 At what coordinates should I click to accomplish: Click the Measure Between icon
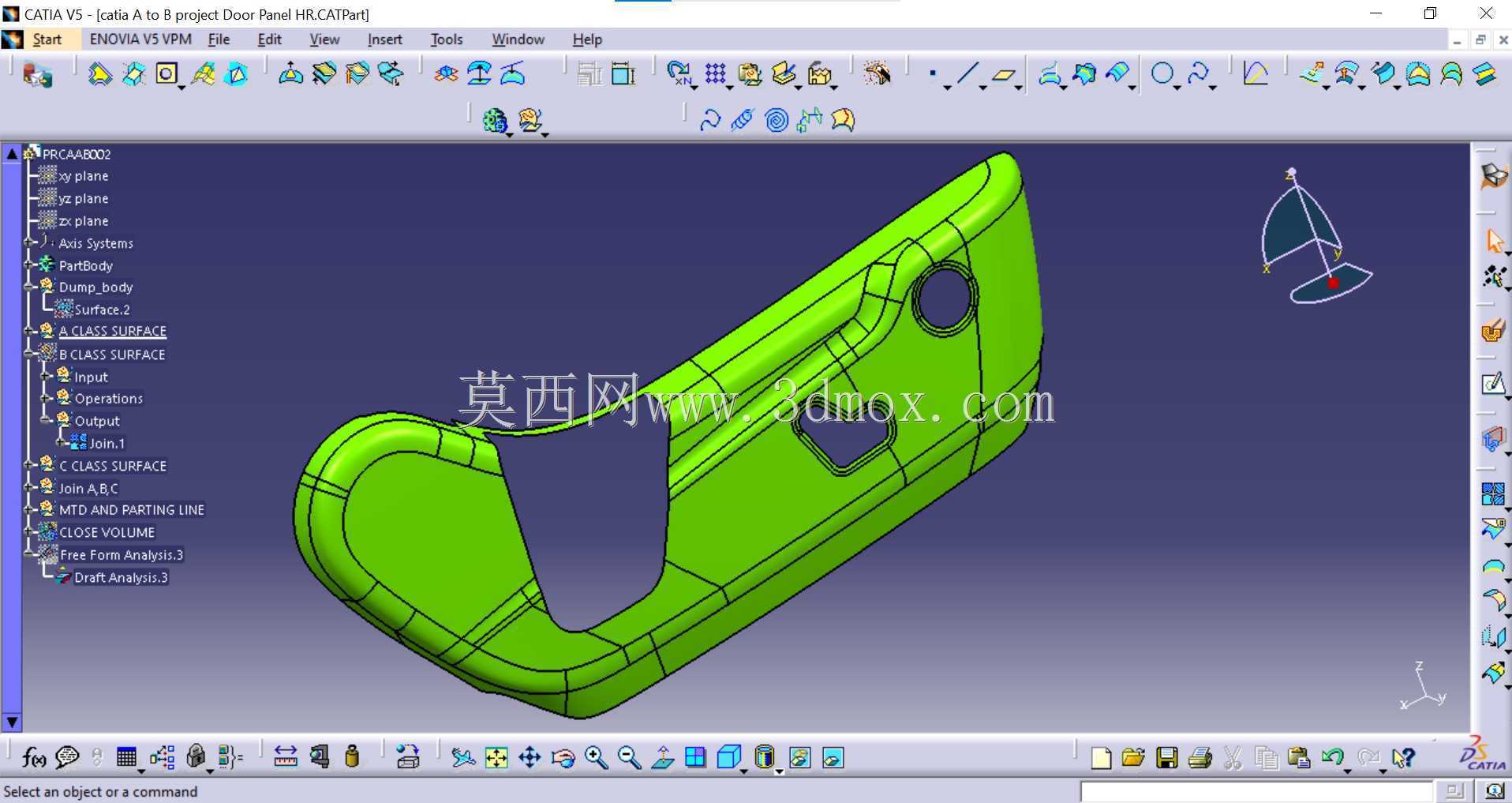tap(285, 757)
